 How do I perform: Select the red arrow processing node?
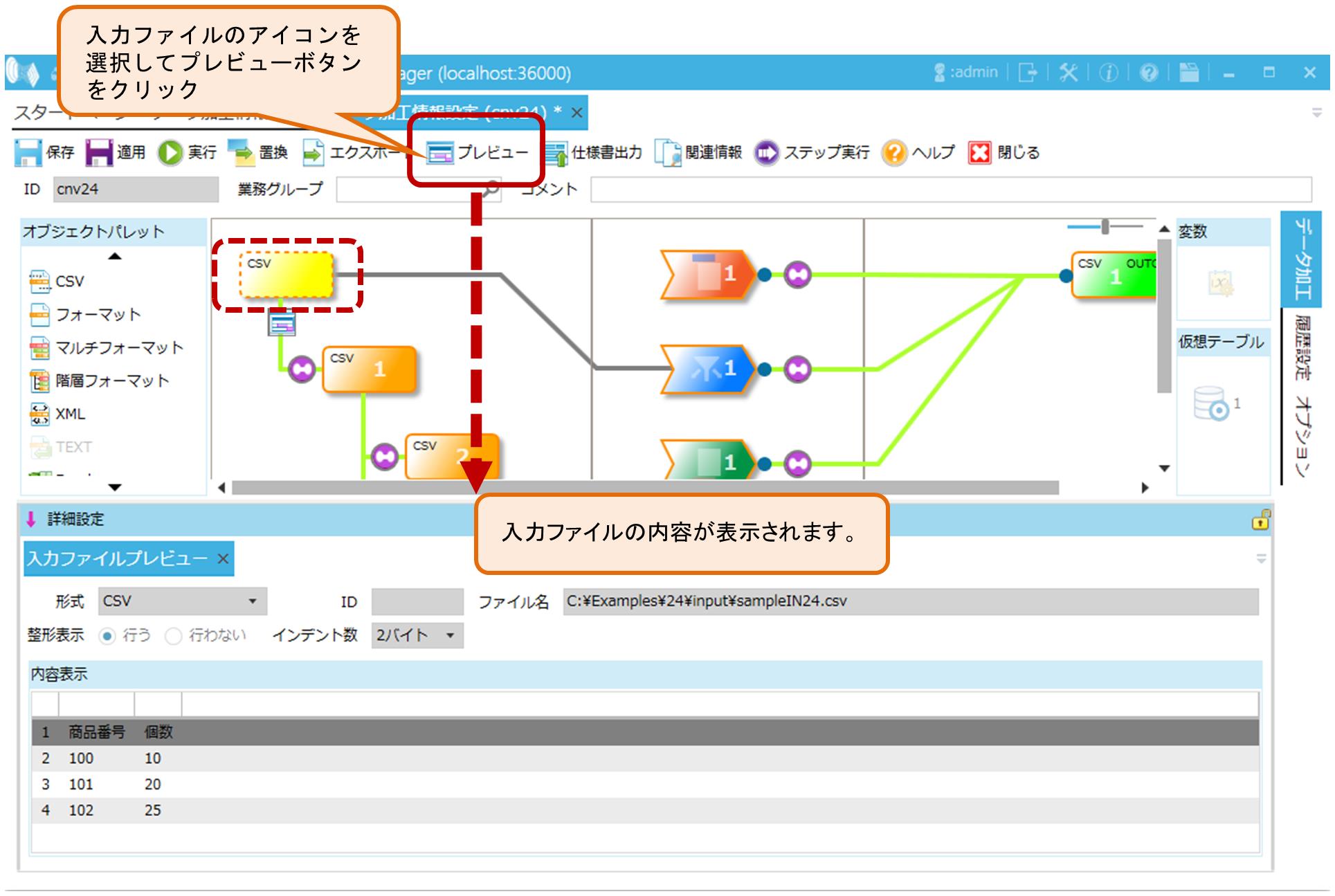707,275
